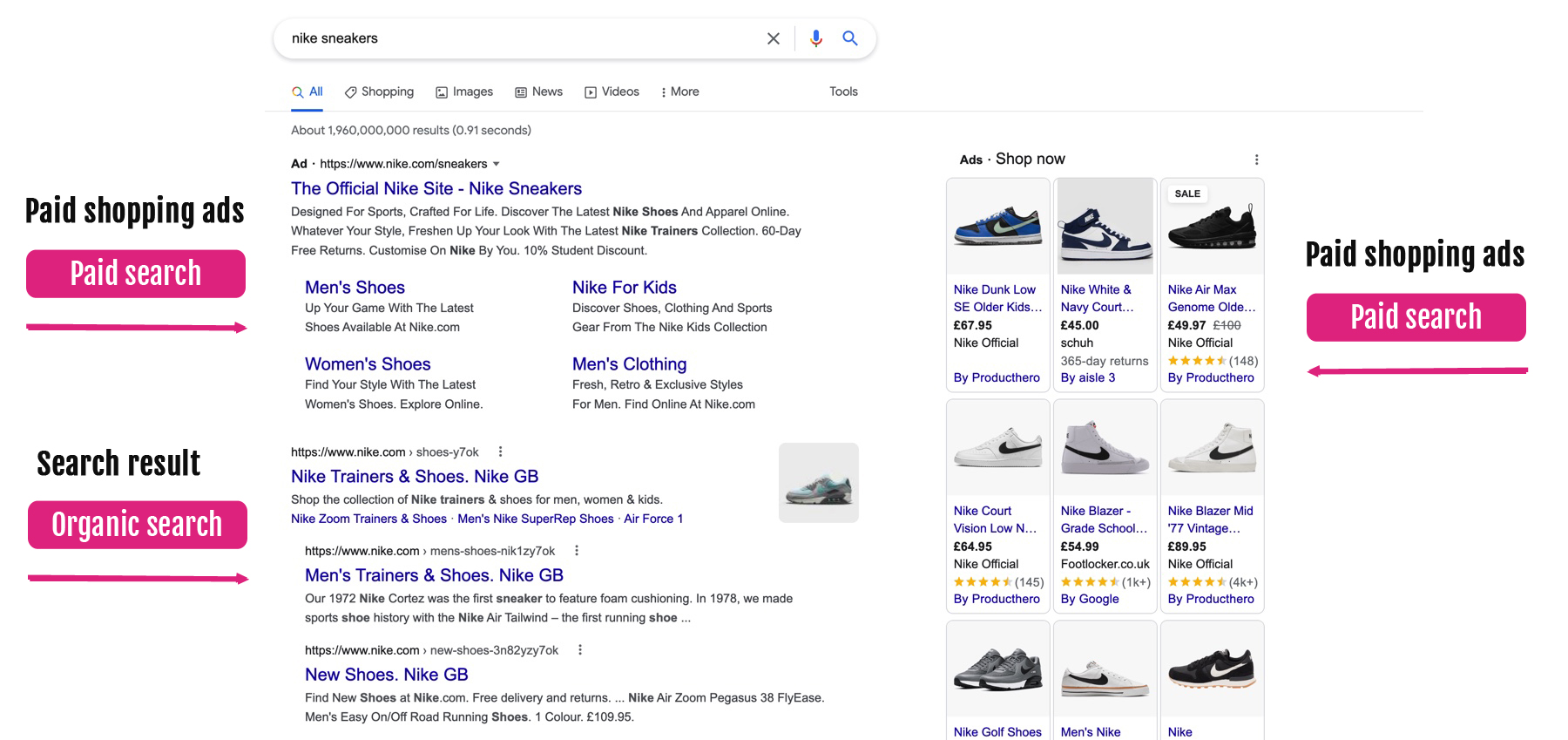Follow the Air Force 1 sublink
1568x740 pixels.
tap(653, 519)
